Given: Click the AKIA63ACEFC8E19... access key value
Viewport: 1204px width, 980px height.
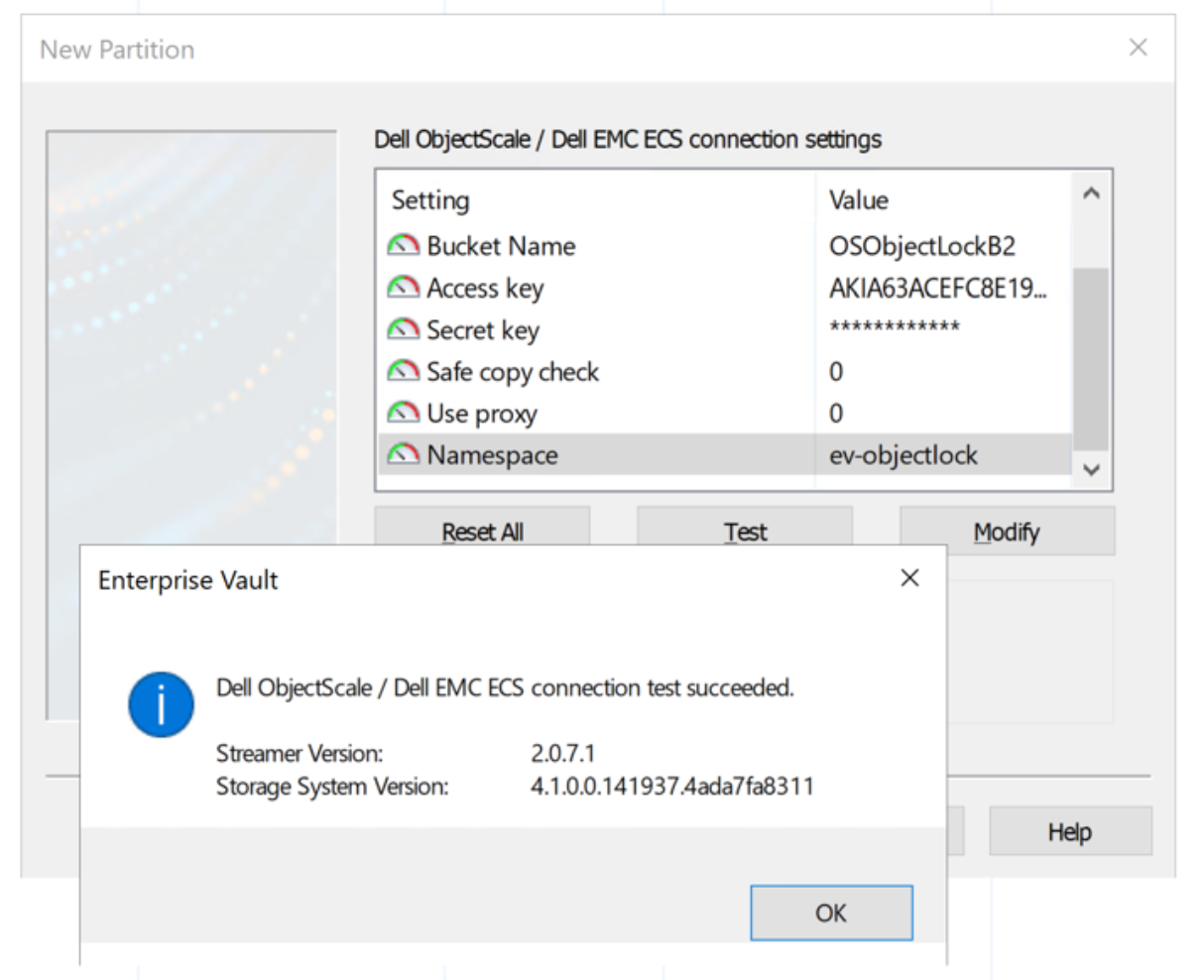Looking at the screenshot, I should (x=938, y=288).
